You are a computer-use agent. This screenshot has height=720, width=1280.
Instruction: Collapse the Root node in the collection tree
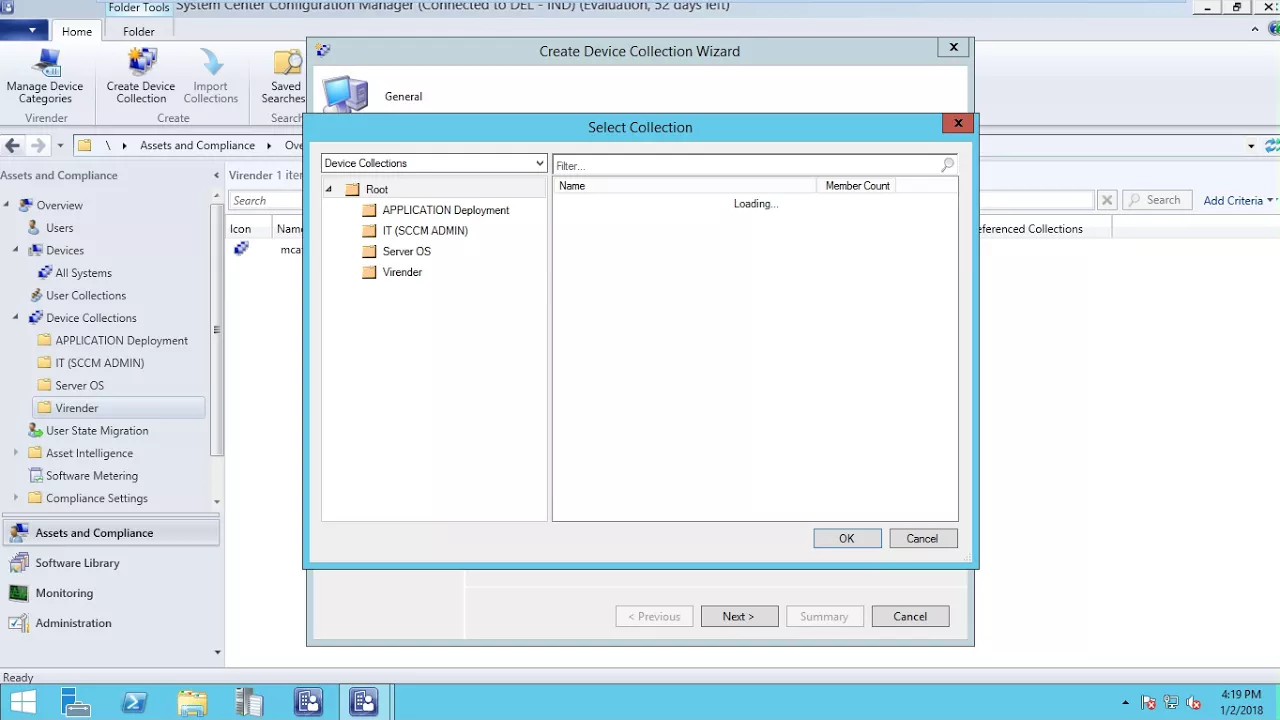point(328,189)
